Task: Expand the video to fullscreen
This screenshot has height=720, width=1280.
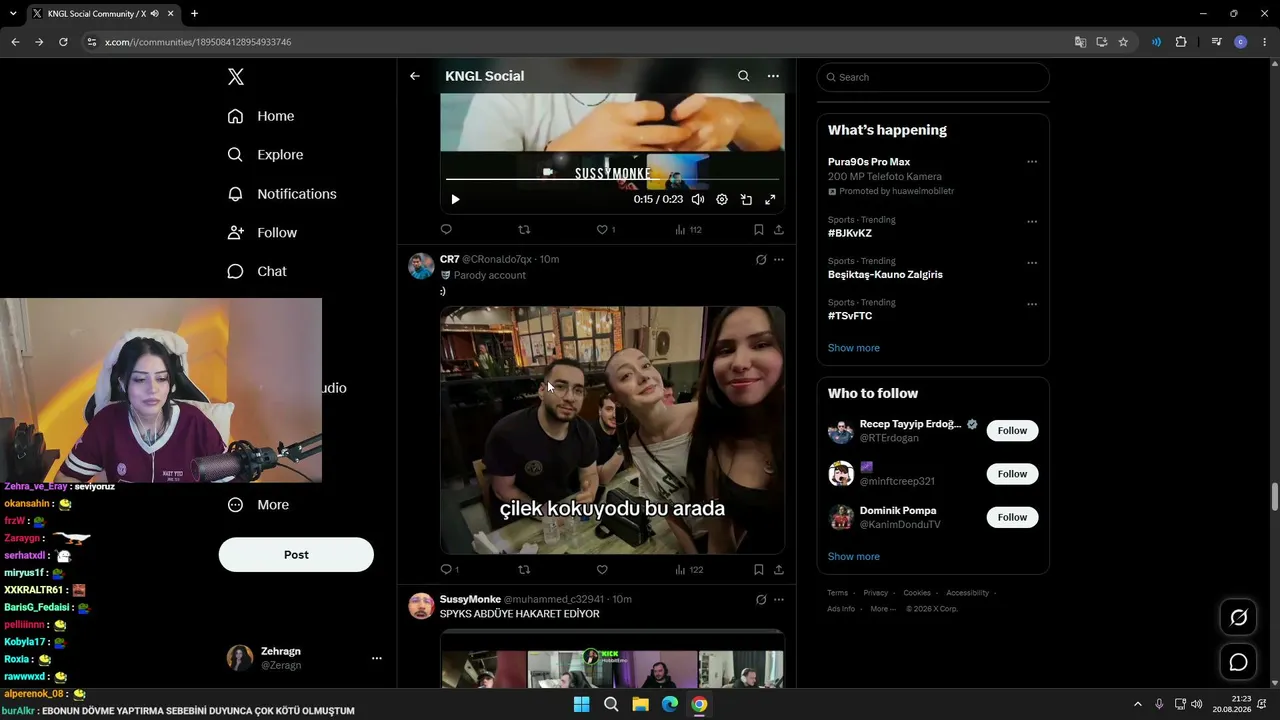Action: (x=770, y=200)
